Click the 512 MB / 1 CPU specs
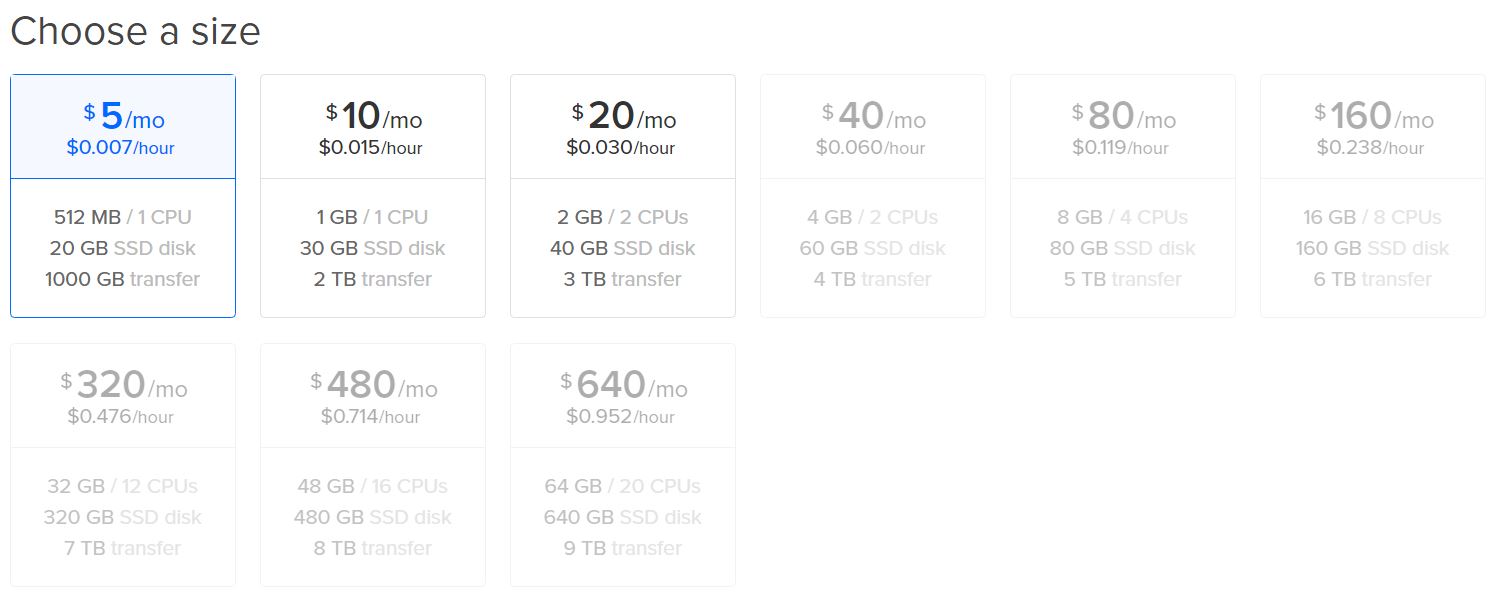 coord(122,217)
